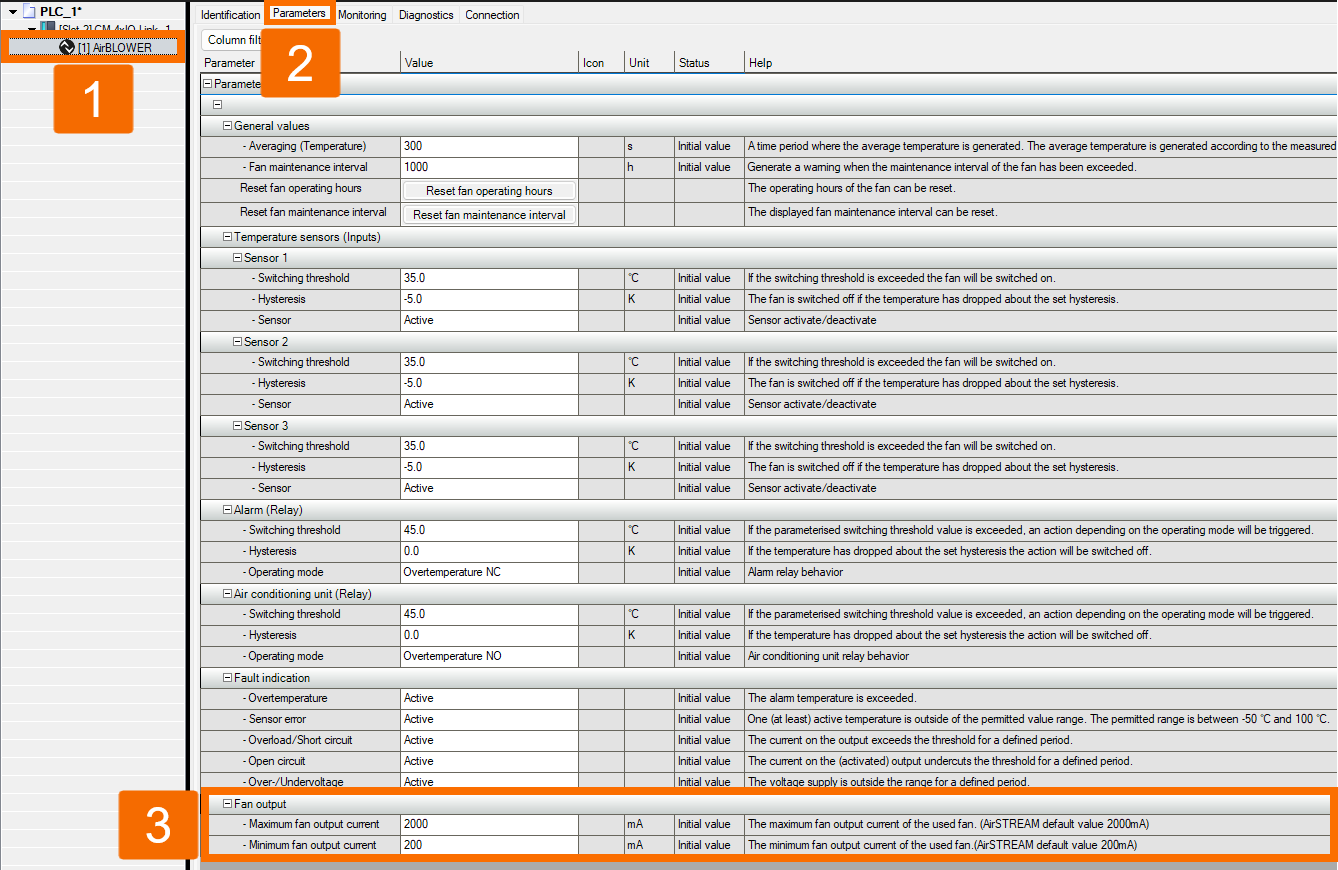The width and height of the screenshot is (1338, 870).
Task: Edit Sensor 2 Hysteresis value
Action: point(489,383)
